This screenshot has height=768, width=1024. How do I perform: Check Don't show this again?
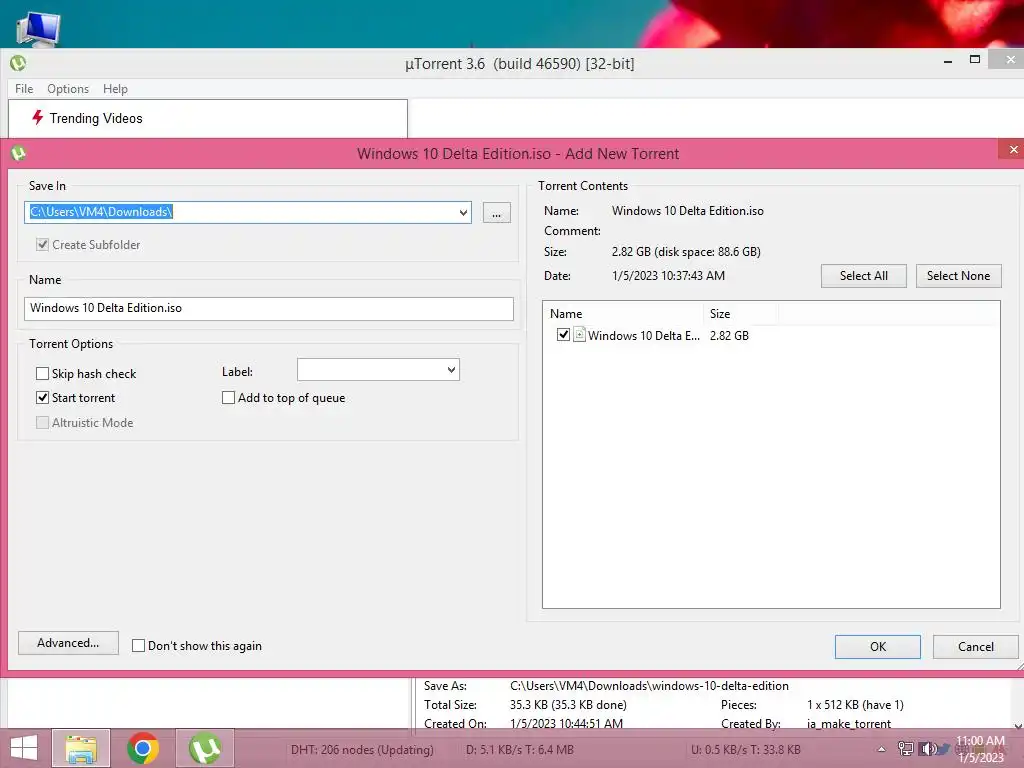pyautogui.click(x=138, y=646)
